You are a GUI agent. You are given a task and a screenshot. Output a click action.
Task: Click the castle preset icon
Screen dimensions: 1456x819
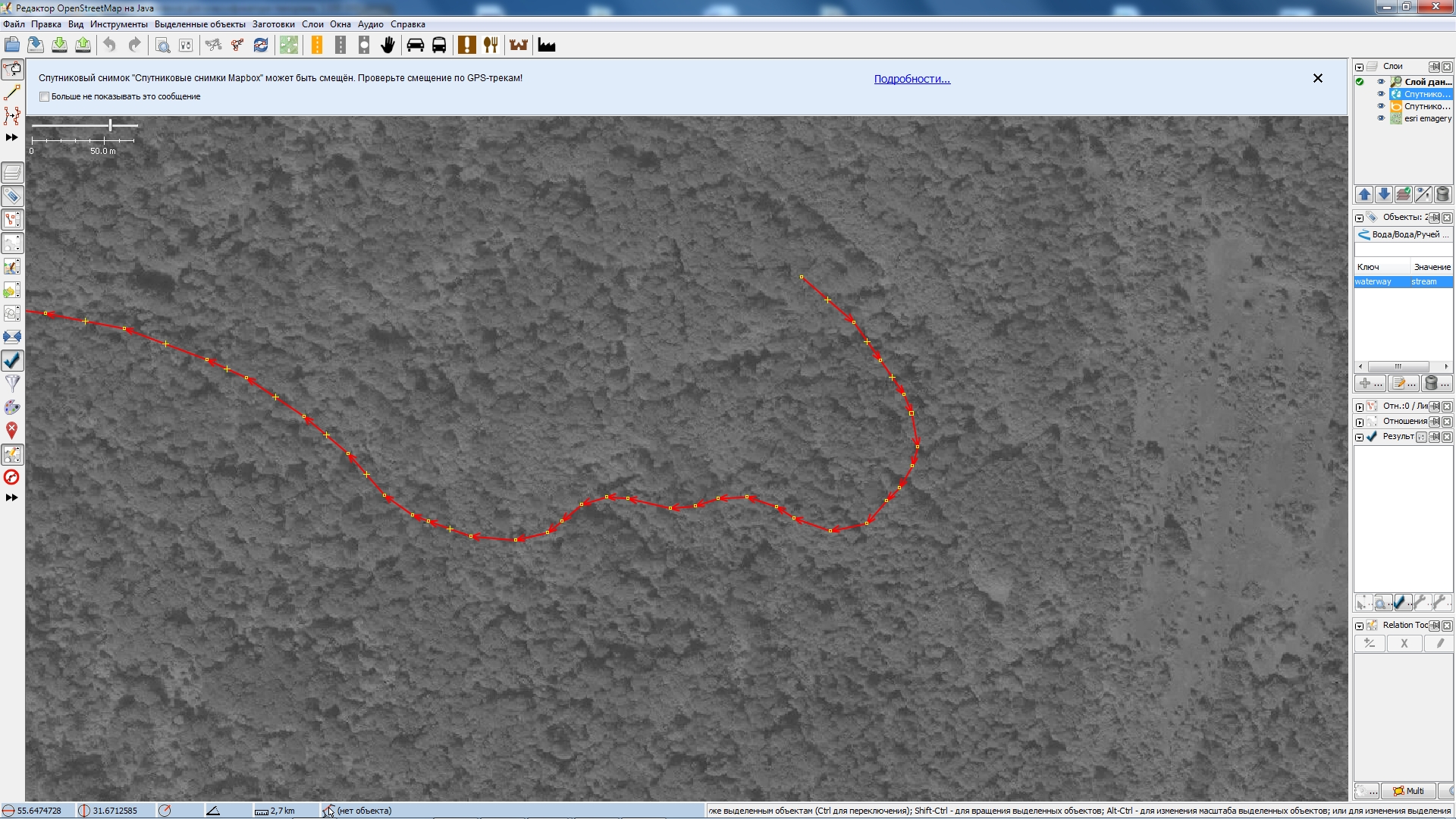click(x=519, y=45)
